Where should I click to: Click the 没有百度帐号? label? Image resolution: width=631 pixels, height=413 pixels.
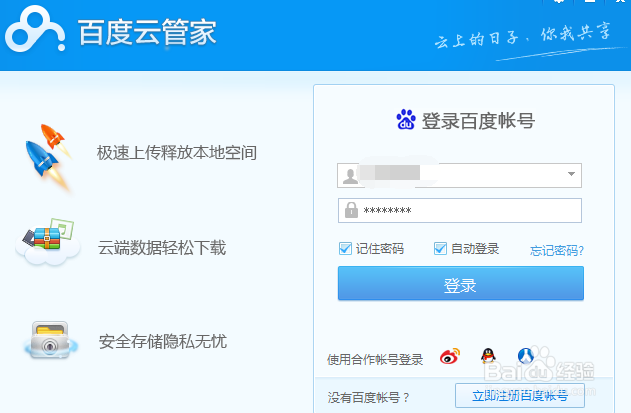click(x=368, y=398)
